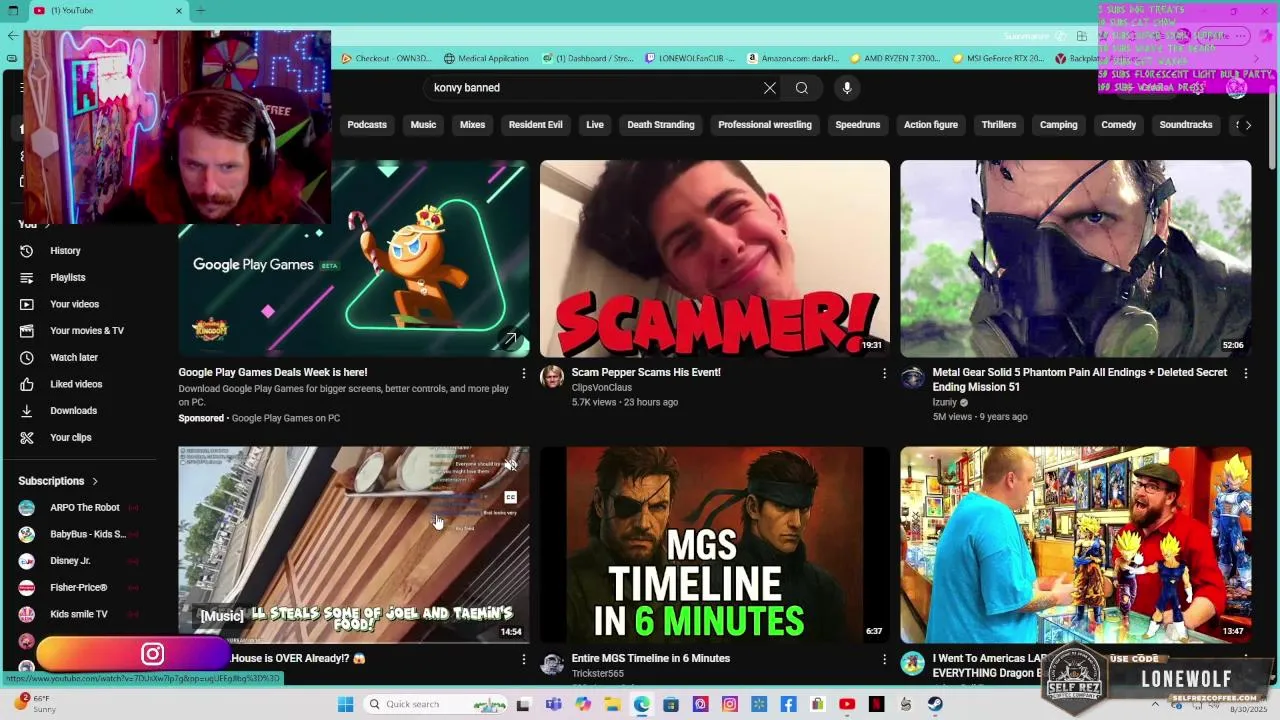This screenshot has width=1280, height=720.
Task: Open Scam Pepper Scams His Event title
Action: (646, 373)
